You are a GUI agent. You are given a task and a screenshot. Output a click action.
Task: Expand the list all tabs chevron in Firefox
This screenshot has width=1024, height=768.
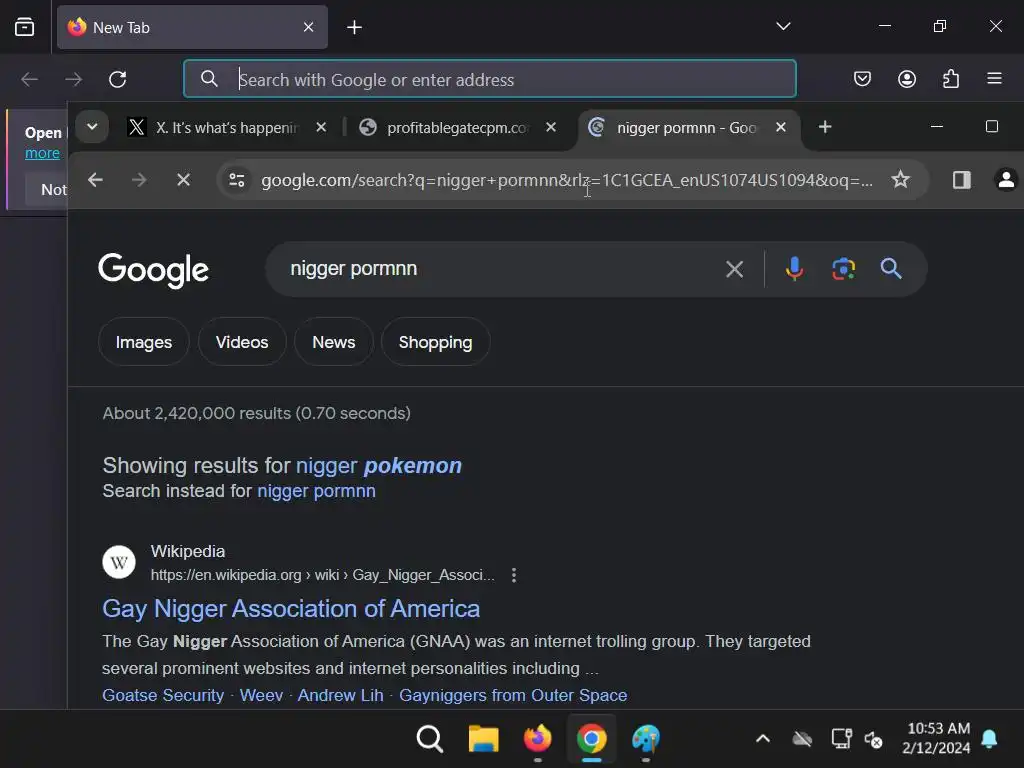(783, 26)
